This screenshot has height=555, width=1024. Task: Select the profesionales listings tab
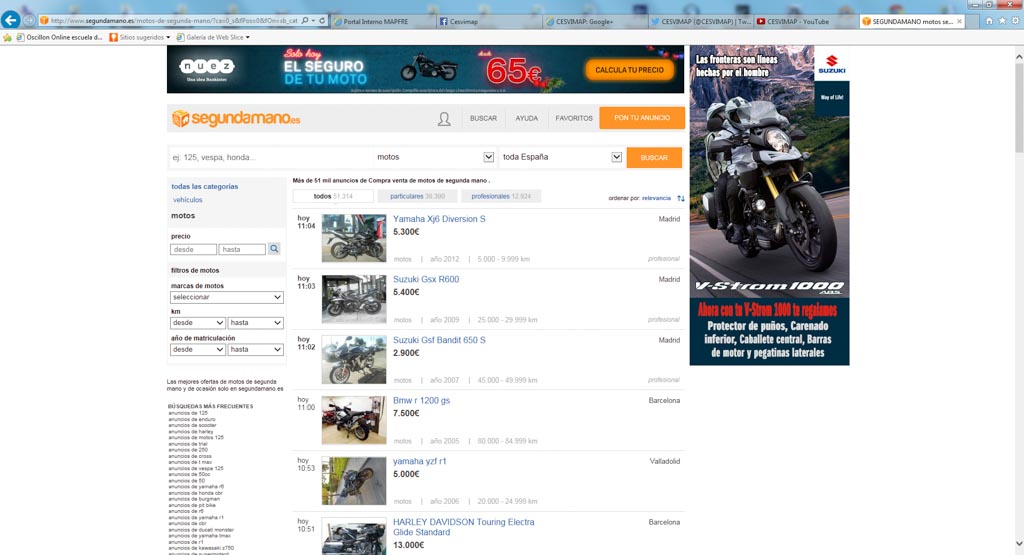tap(501, 197)
